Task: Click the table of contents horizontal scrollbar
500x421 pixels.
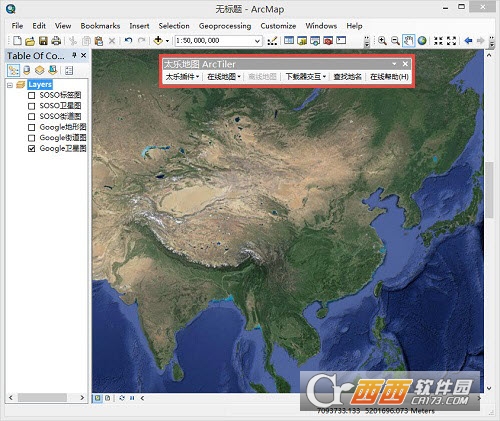Action: click(x=46, y=397)
